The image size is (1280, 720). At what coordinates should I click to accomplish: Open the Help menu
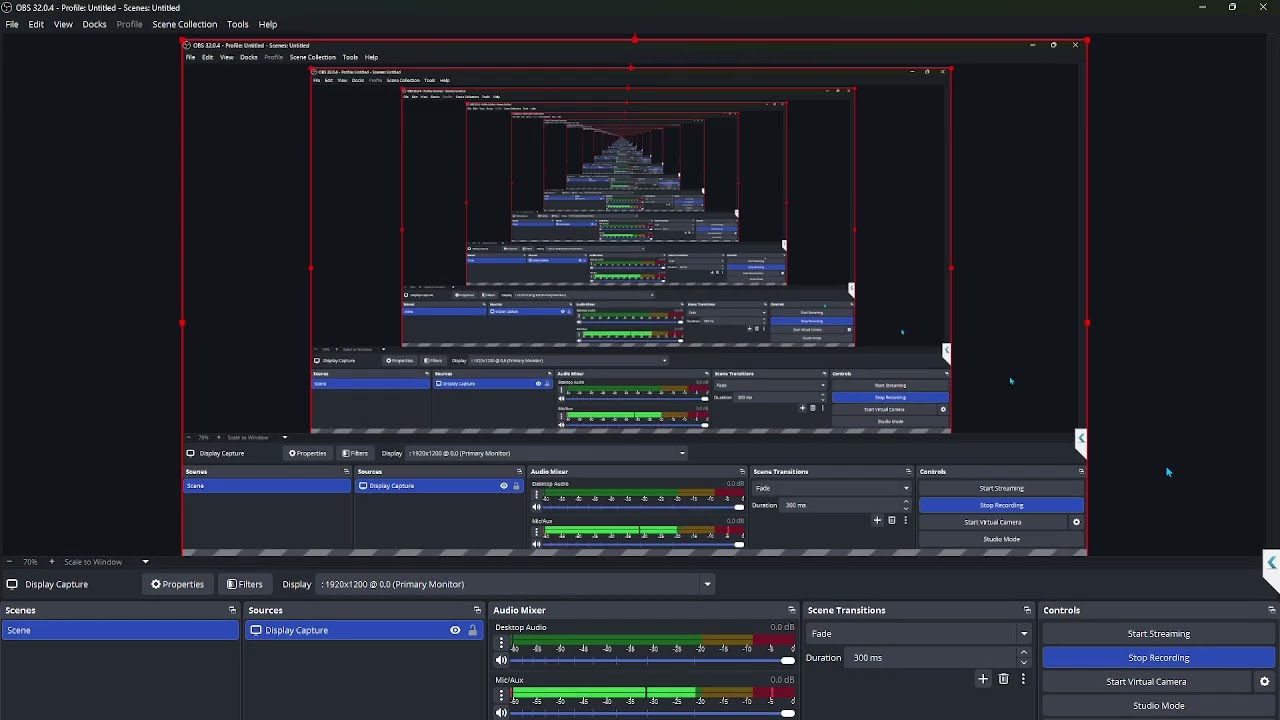268,24
